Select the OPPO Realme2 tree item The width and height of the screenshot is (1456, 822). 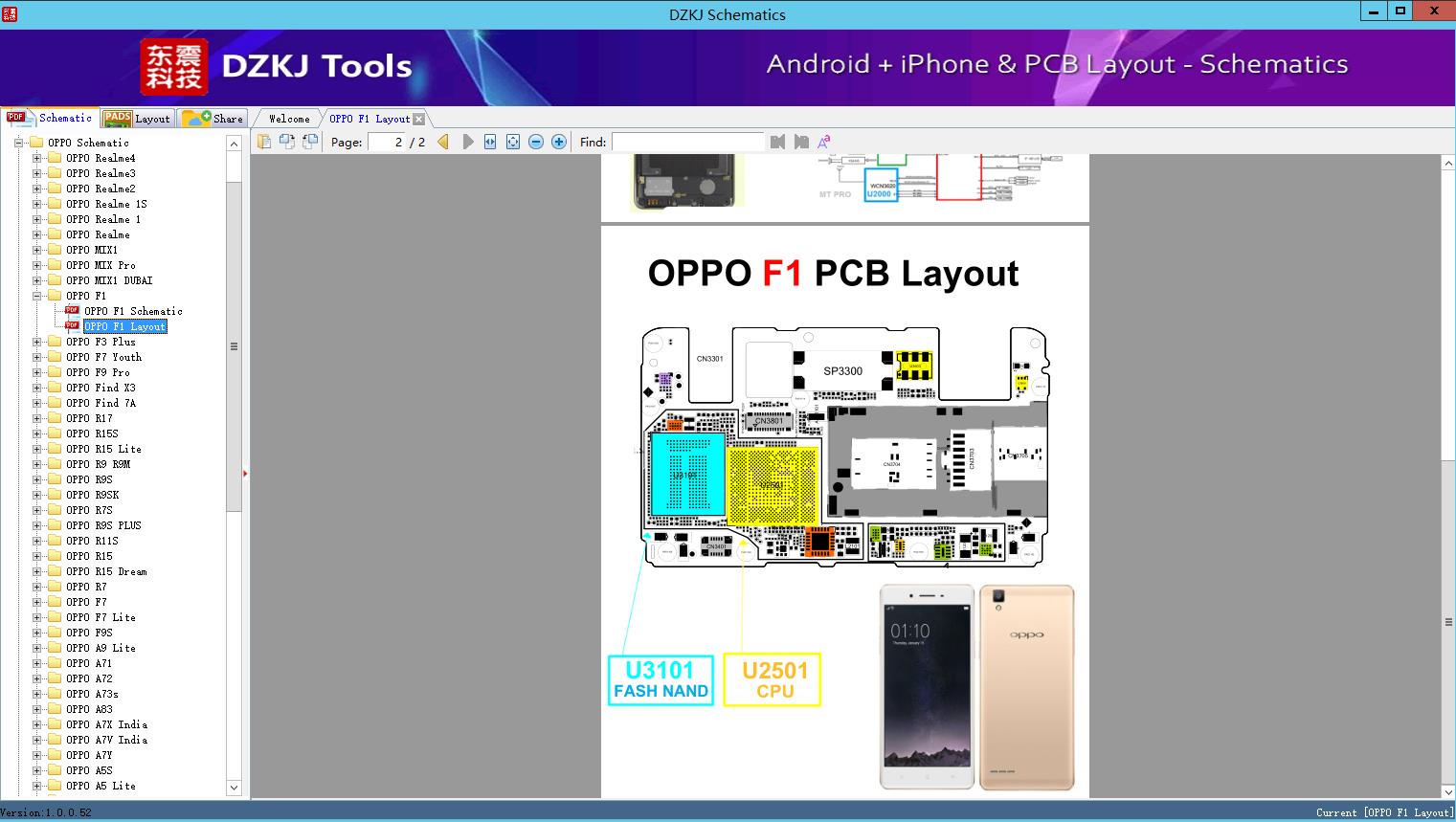pyautogui.click(x=101, y=189)
